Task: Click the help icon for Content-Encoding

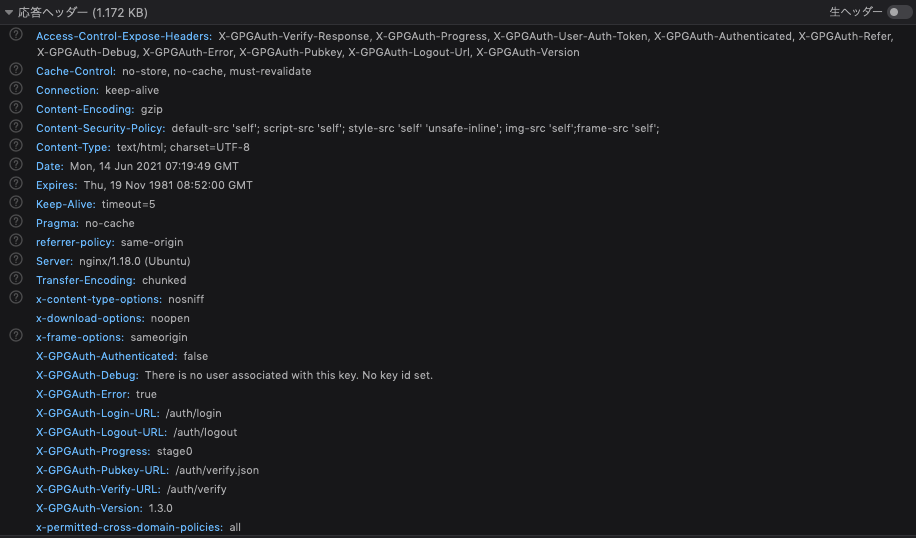Action: point(16,107)
